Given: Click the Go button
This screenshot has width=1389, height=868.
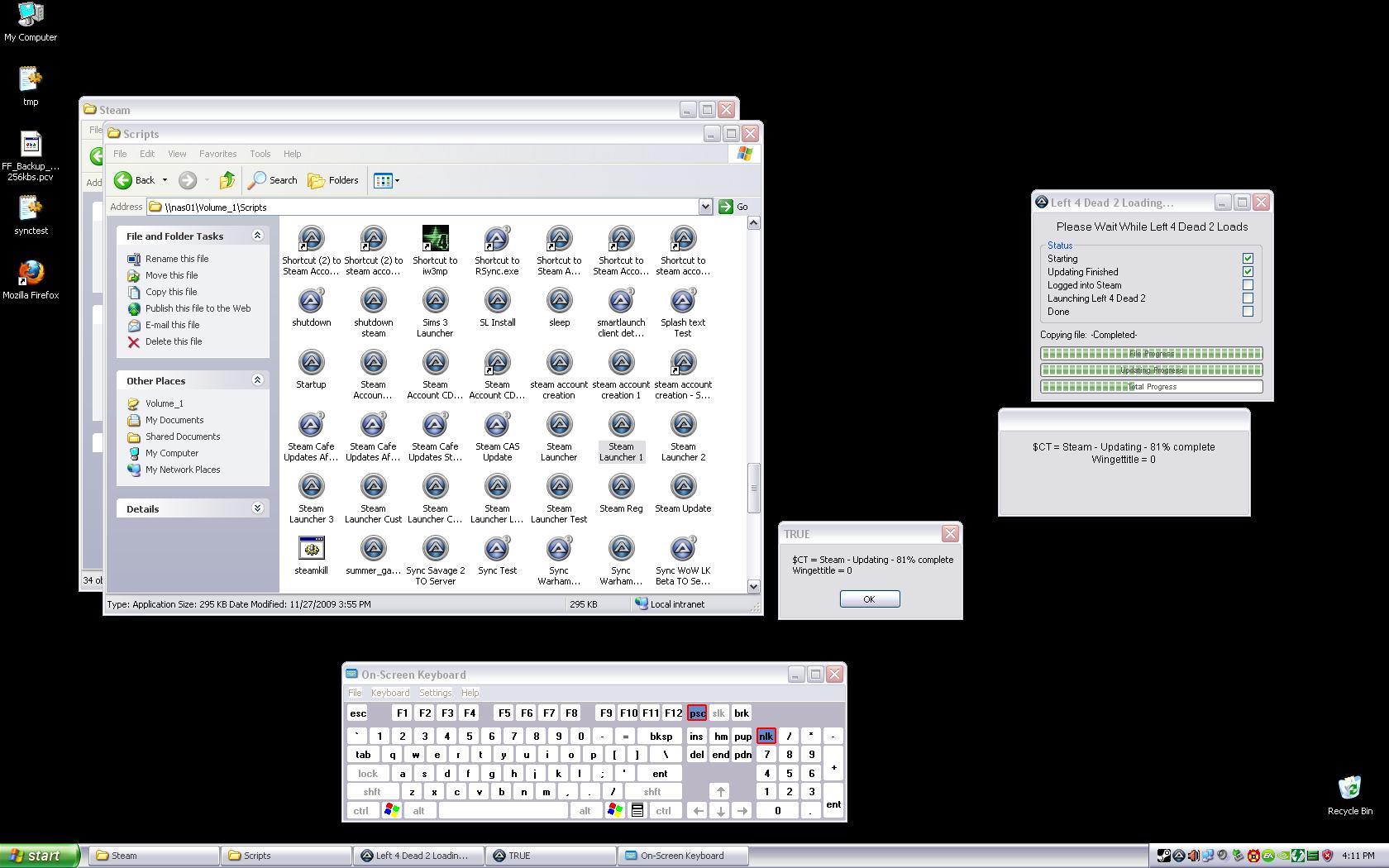Looking at the screenshot, I should pos(734,207).
